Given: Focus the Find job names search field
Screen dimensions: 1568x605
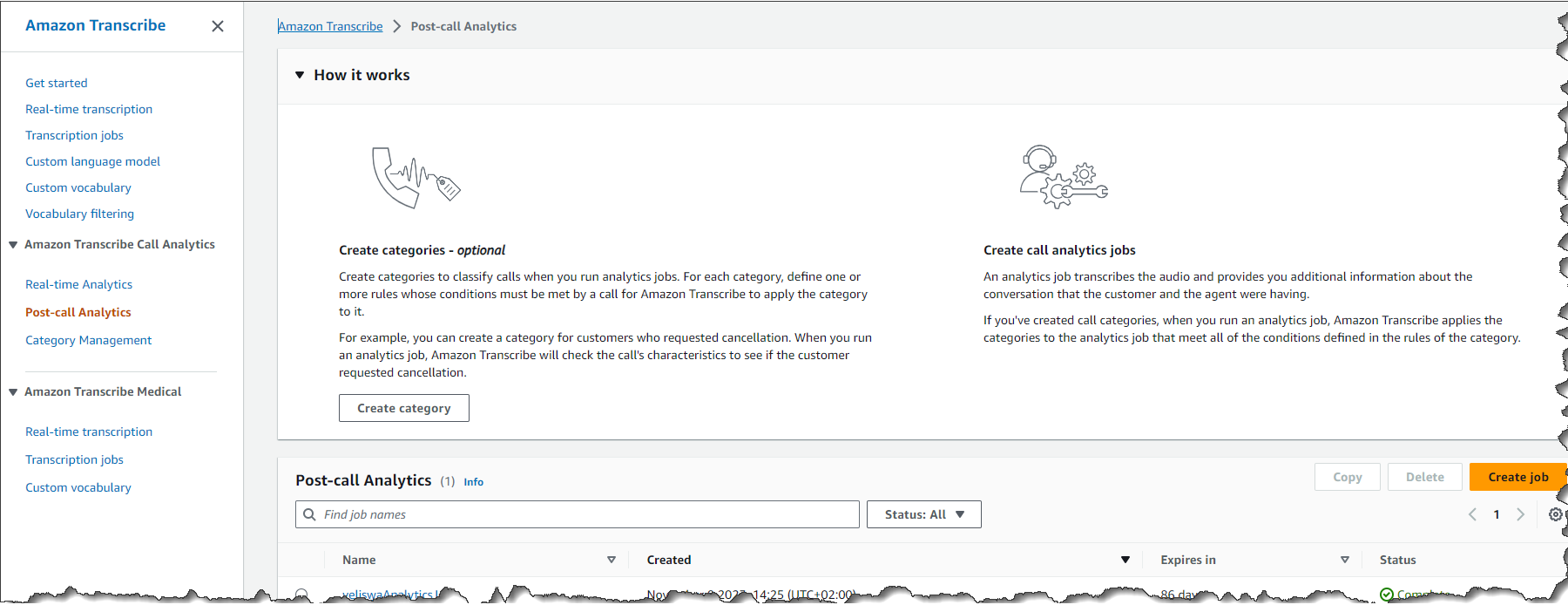Looking at the screenshot, I should tap(578, 514).
